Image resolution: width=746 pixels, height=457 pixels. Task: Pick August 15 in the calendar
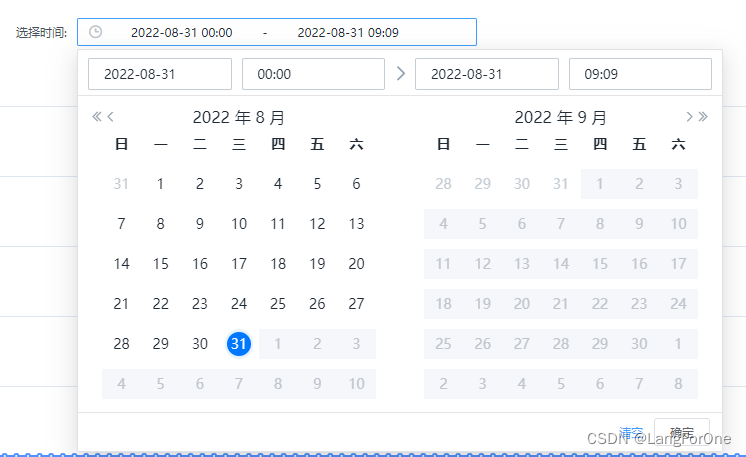click(x=161, y=263)
